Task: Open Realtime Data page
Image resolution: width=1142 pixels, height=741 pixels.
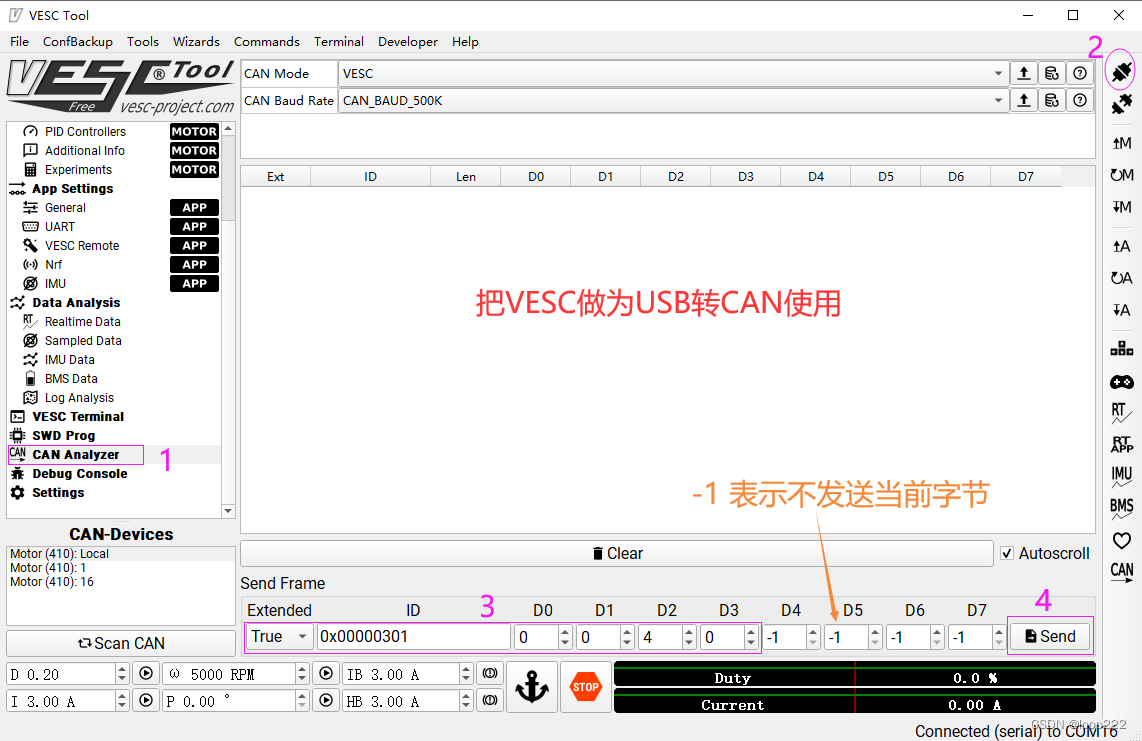Action: [x=82, y=321]
